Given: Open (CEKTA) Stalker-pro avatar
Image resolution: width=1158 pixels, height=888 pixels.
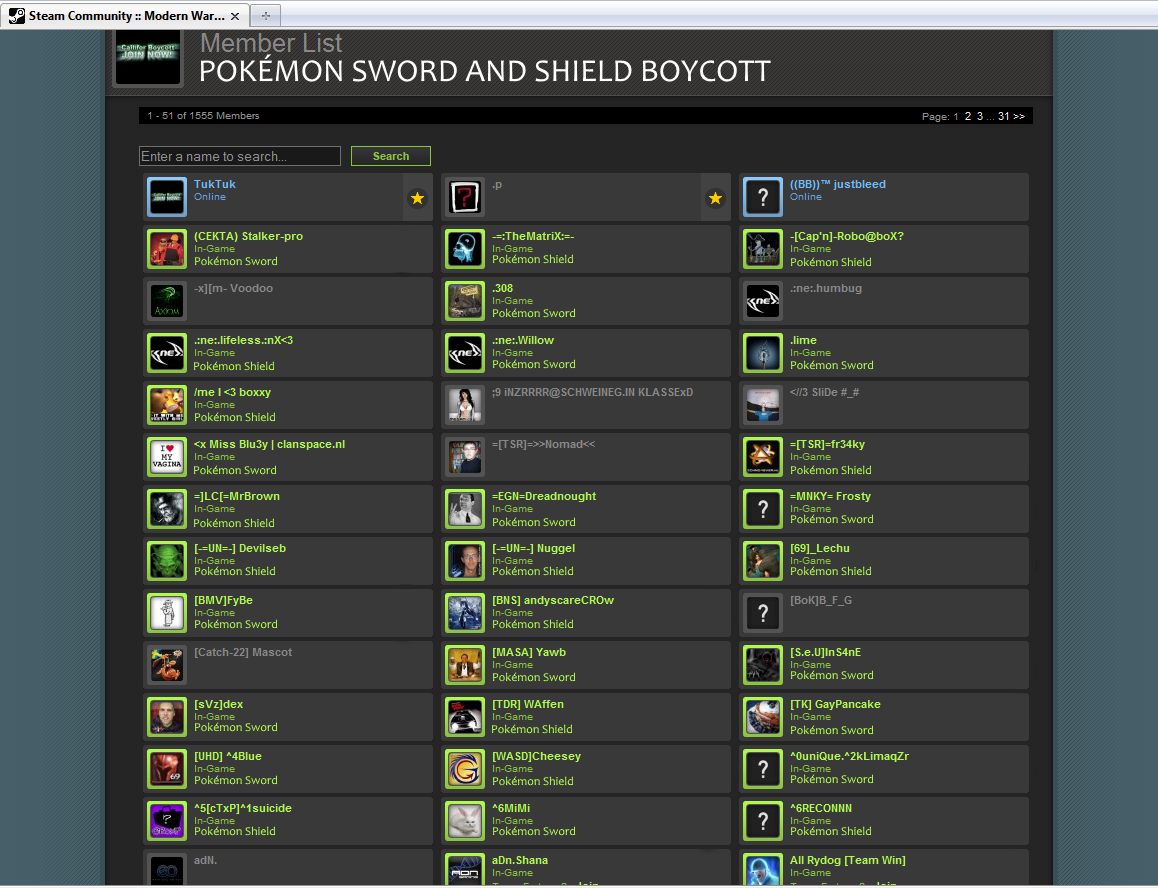Looking at the screenshot, I should (x=167, y=249).
